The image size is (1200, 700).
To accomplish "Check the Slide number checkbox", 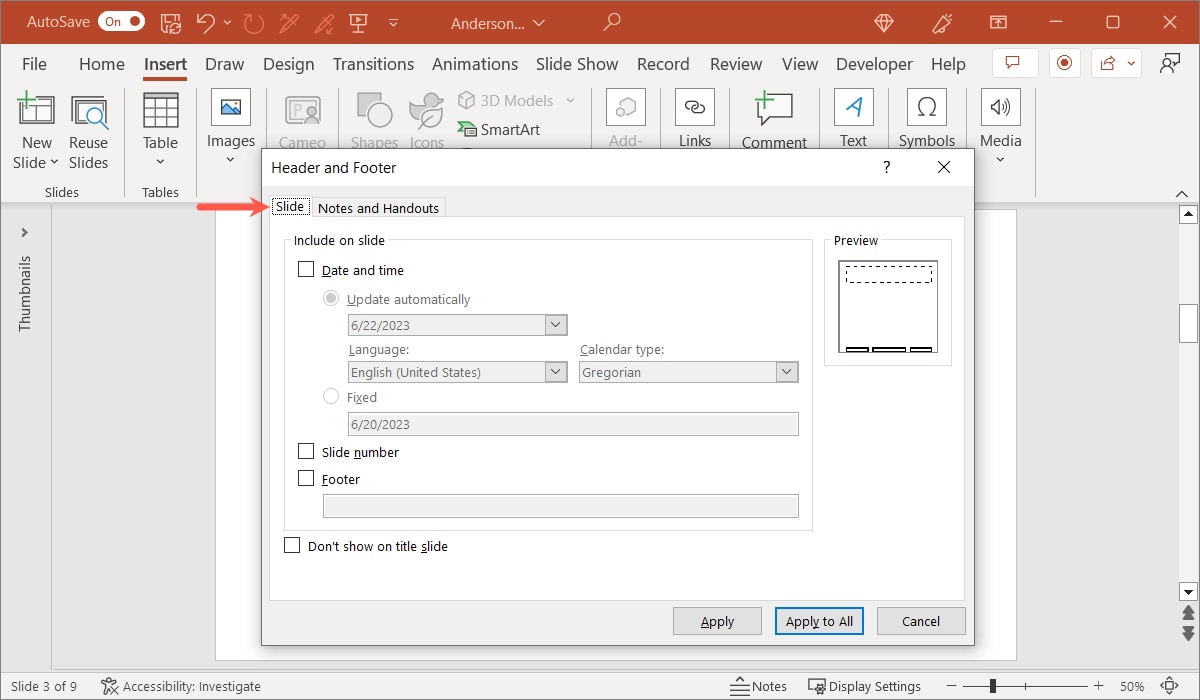I will [x=305, y=451].
